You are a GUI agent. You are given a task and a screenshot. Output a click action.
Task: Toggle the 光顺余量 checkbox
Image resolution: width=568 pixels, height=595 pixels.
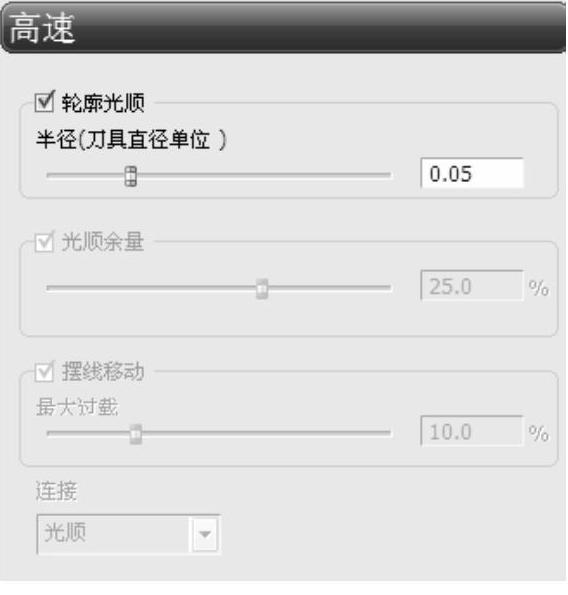(44, 242)
